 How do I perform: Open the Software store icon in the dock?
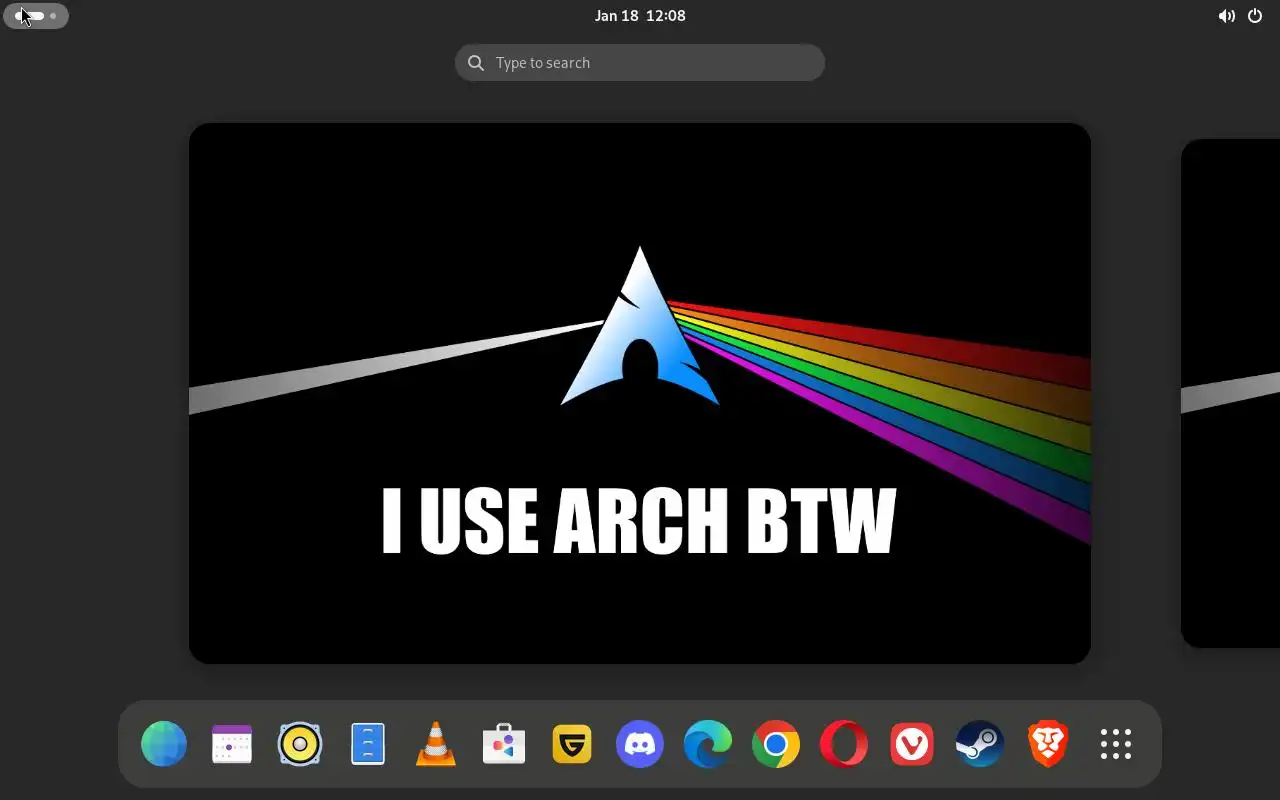pos(504,744)
